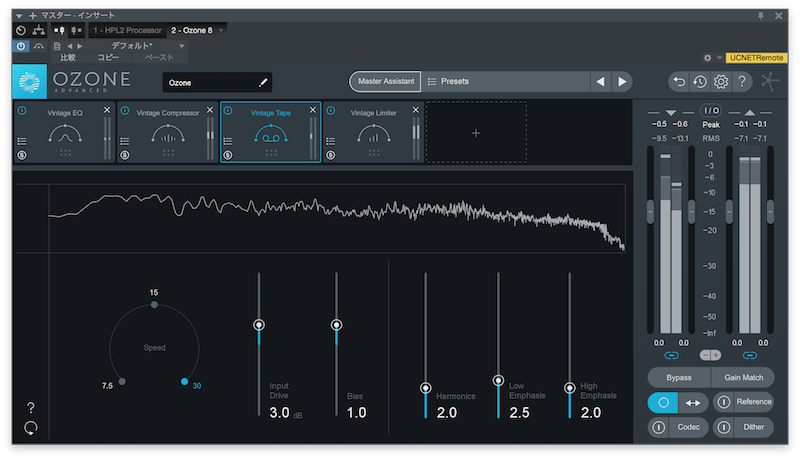This screenshot has width=800, height=459.
Task: Toggle Vintage Tape module power button
Action: pos(228,111)
